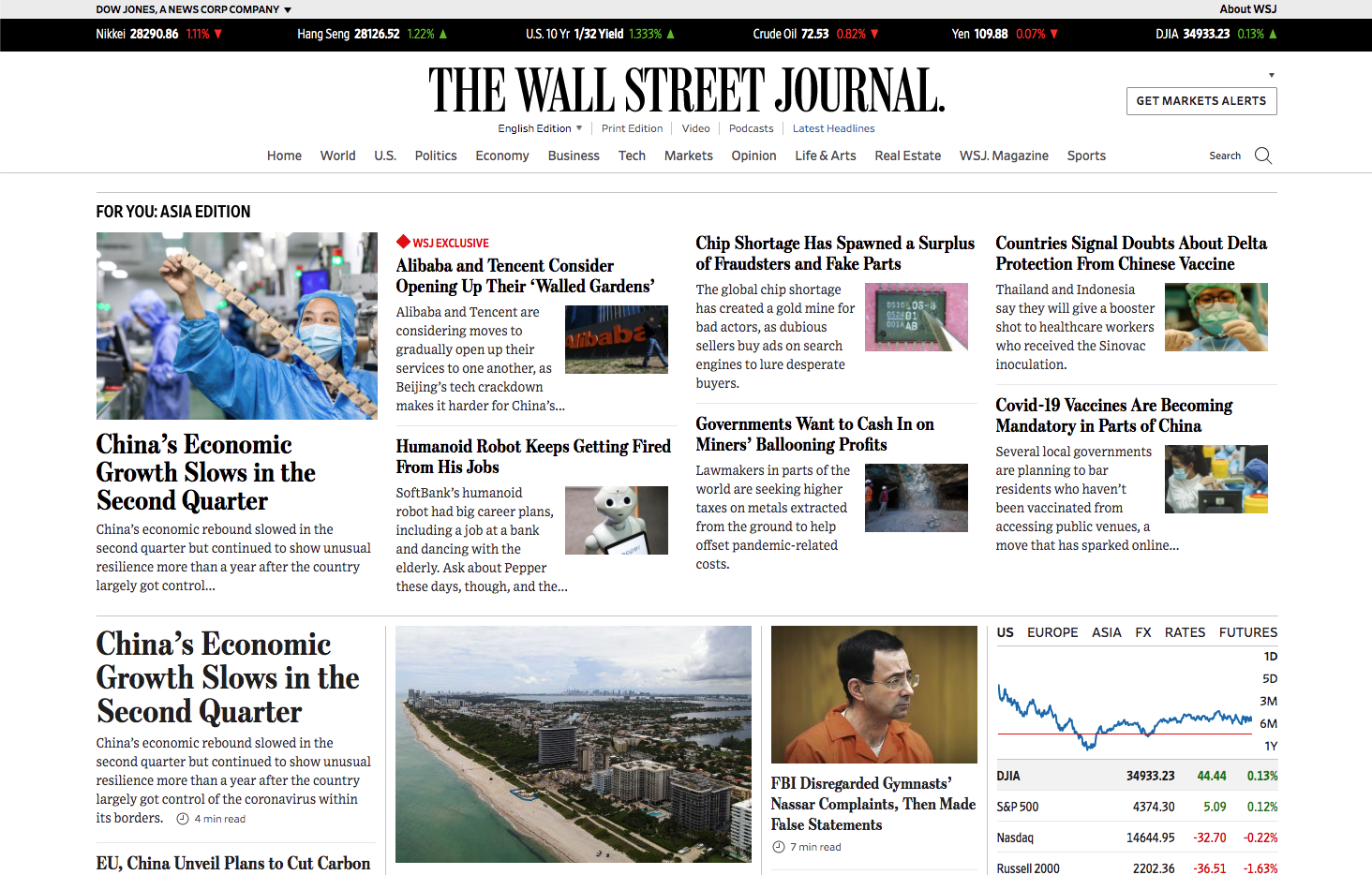
Task: Click the U.S. 10 Yr green up arrow
Action: (x=670, y=34)
